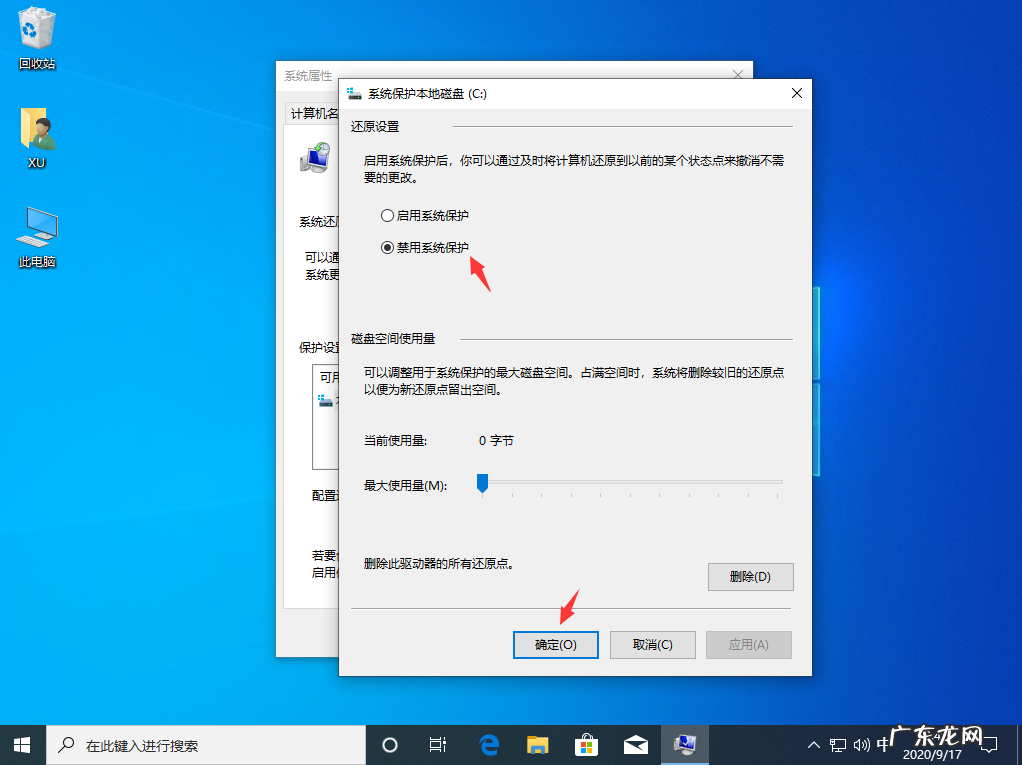Image resolution: width=1022 pixels, height=765 pixels.
Task: Expand hidden icons arrow in system tray
Action: coord(813,744)
